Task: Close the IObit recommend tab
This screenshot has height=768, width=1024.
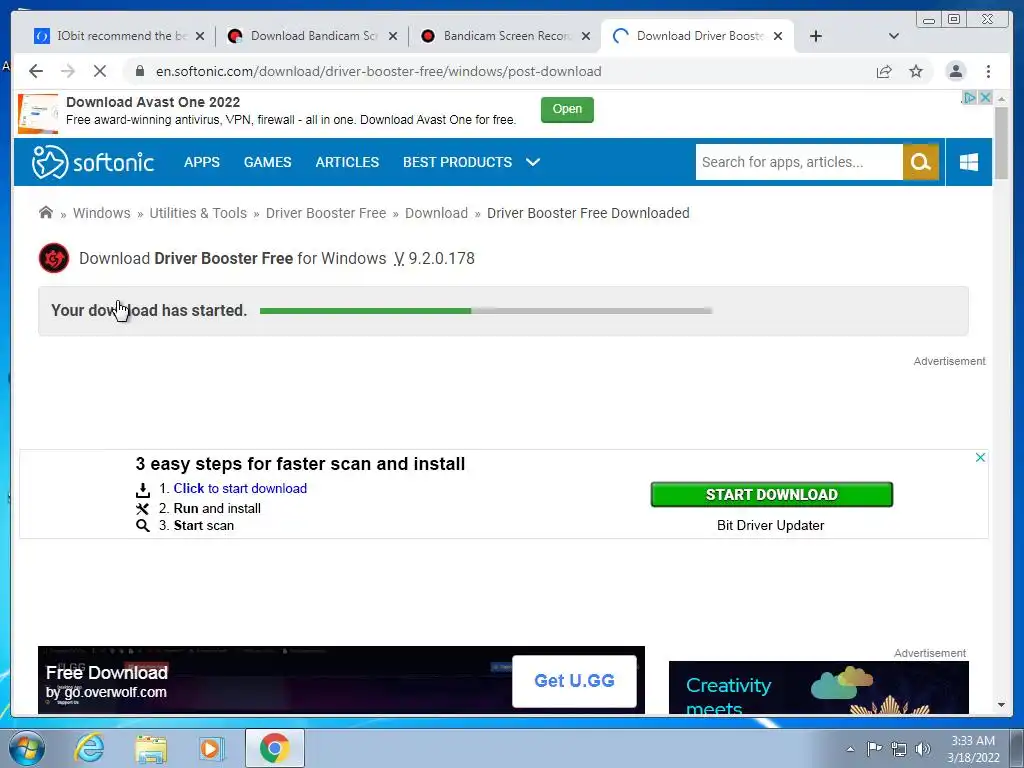Action: [200, 36]
